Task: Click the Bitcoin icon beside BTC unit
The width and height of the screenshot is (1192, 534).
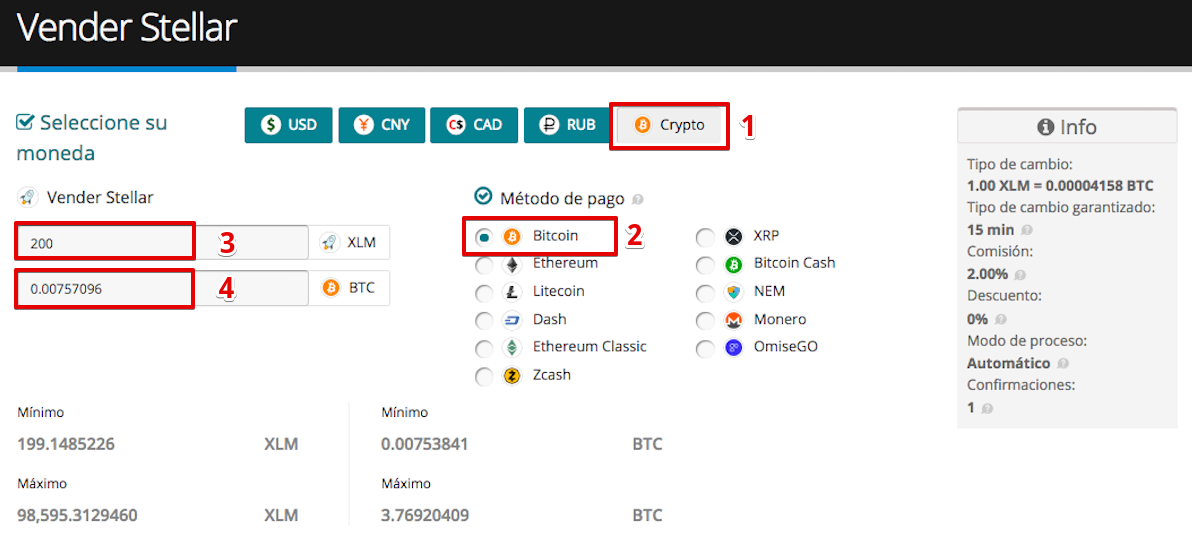Action: (331, 288)
